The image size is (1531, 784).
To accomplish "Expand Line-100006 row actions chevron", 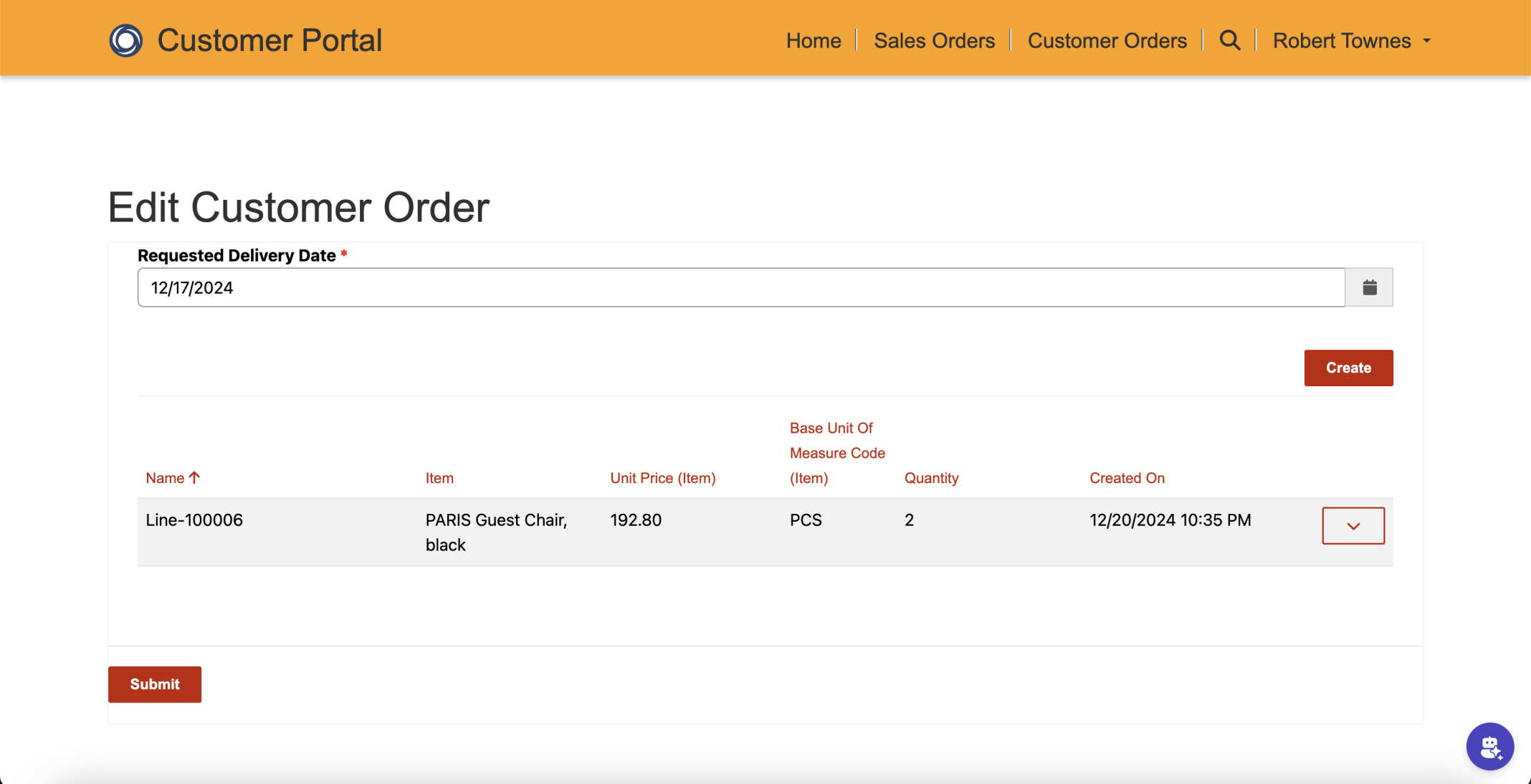I will point(1353,526).
